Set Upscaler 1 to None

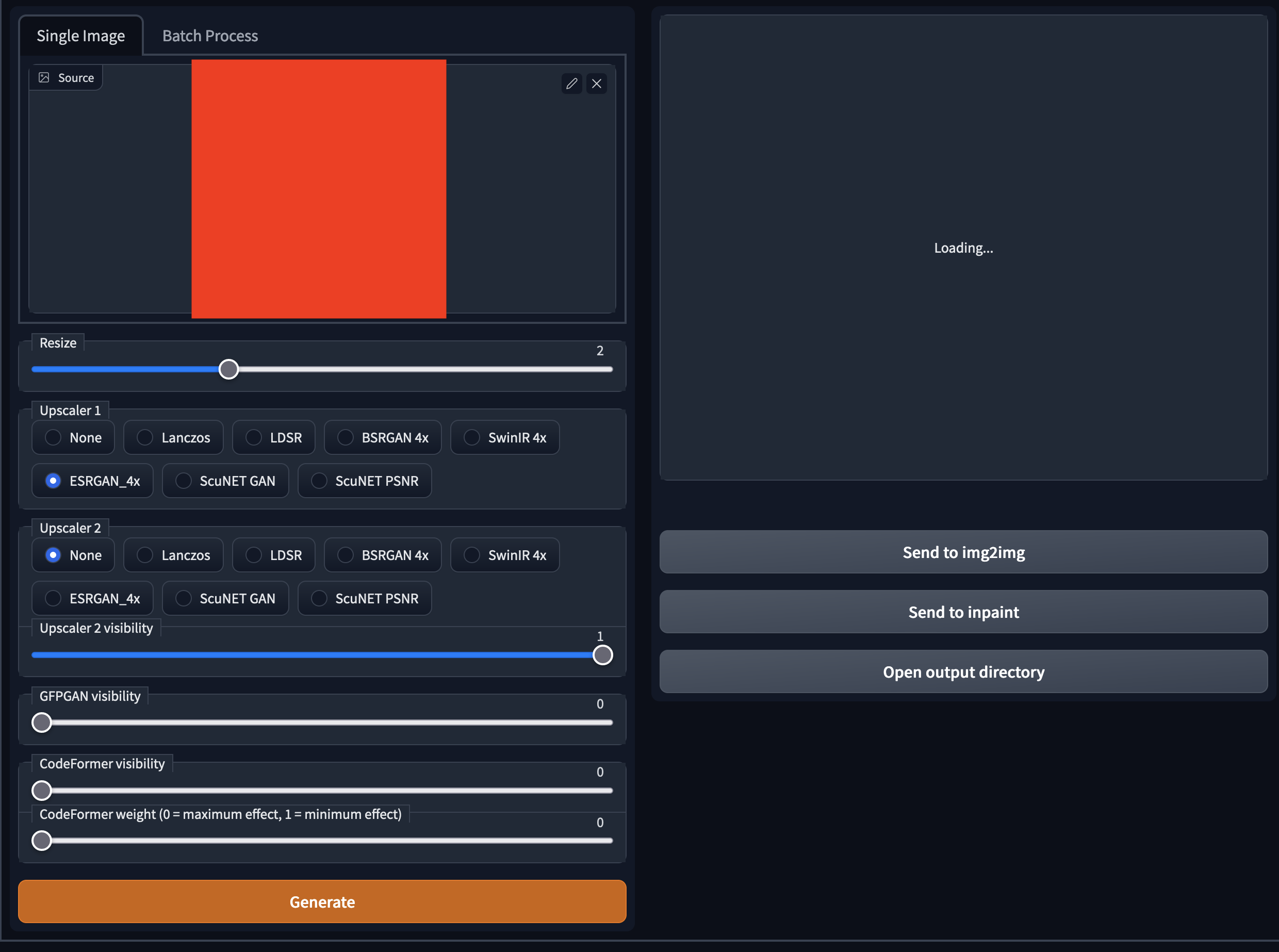click(x=73, y=437)
